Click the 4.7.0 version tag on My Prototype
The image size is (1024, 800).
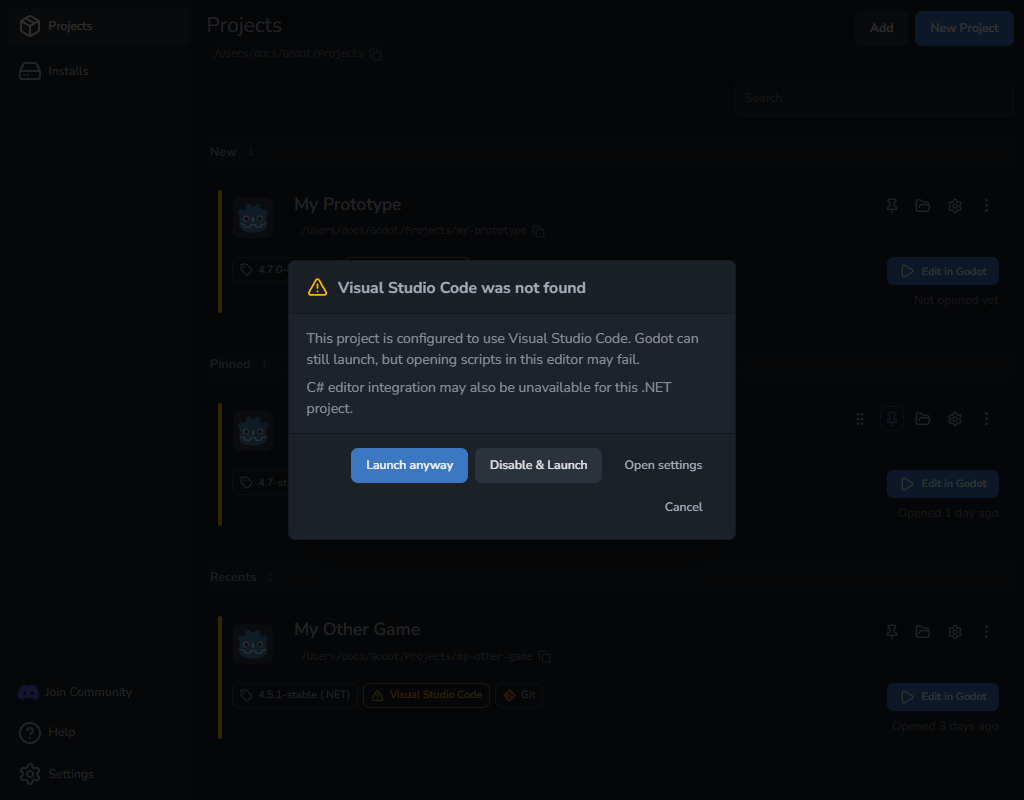261,270
